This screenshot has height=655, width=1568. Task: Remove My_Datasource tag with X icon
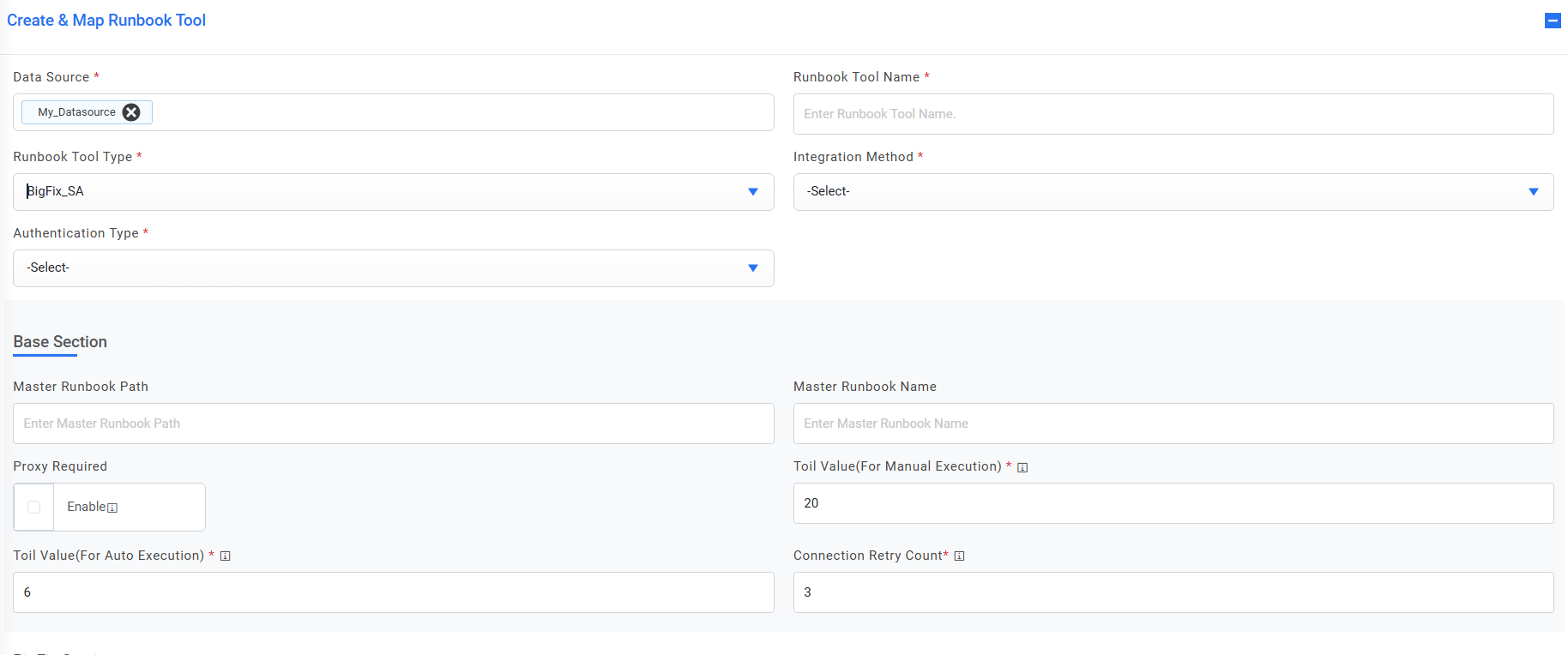(131, 112)
